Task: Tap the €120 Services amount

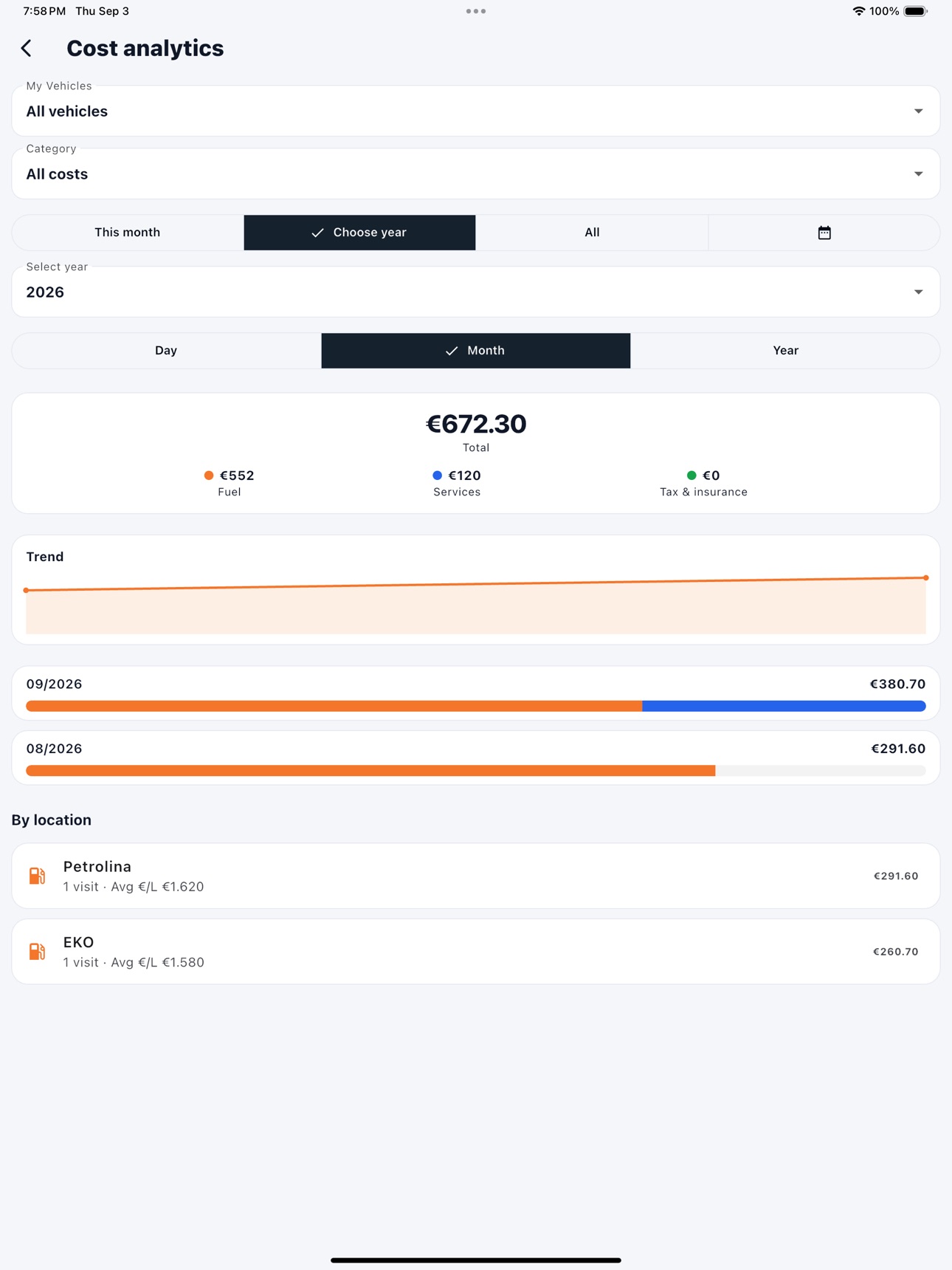Action: click(465, 476)
